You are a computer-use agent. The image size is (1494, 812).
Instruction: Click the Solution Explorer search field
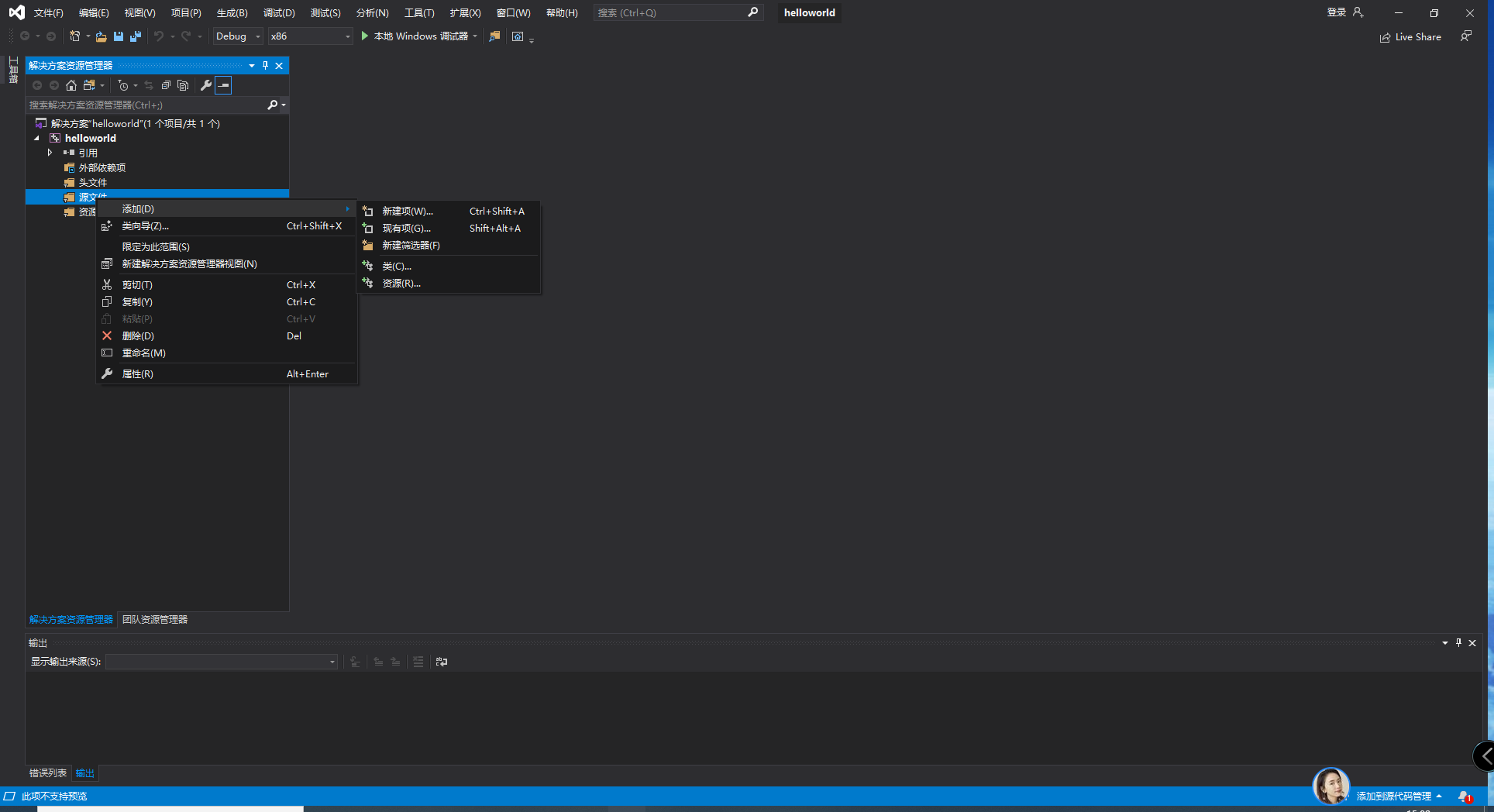(x=147, y=105)
